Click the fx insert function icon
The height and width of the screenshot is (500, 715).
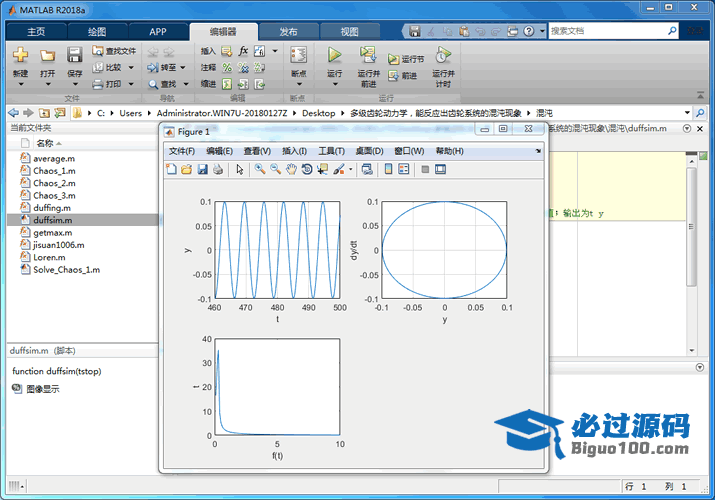tap(243, 51)
